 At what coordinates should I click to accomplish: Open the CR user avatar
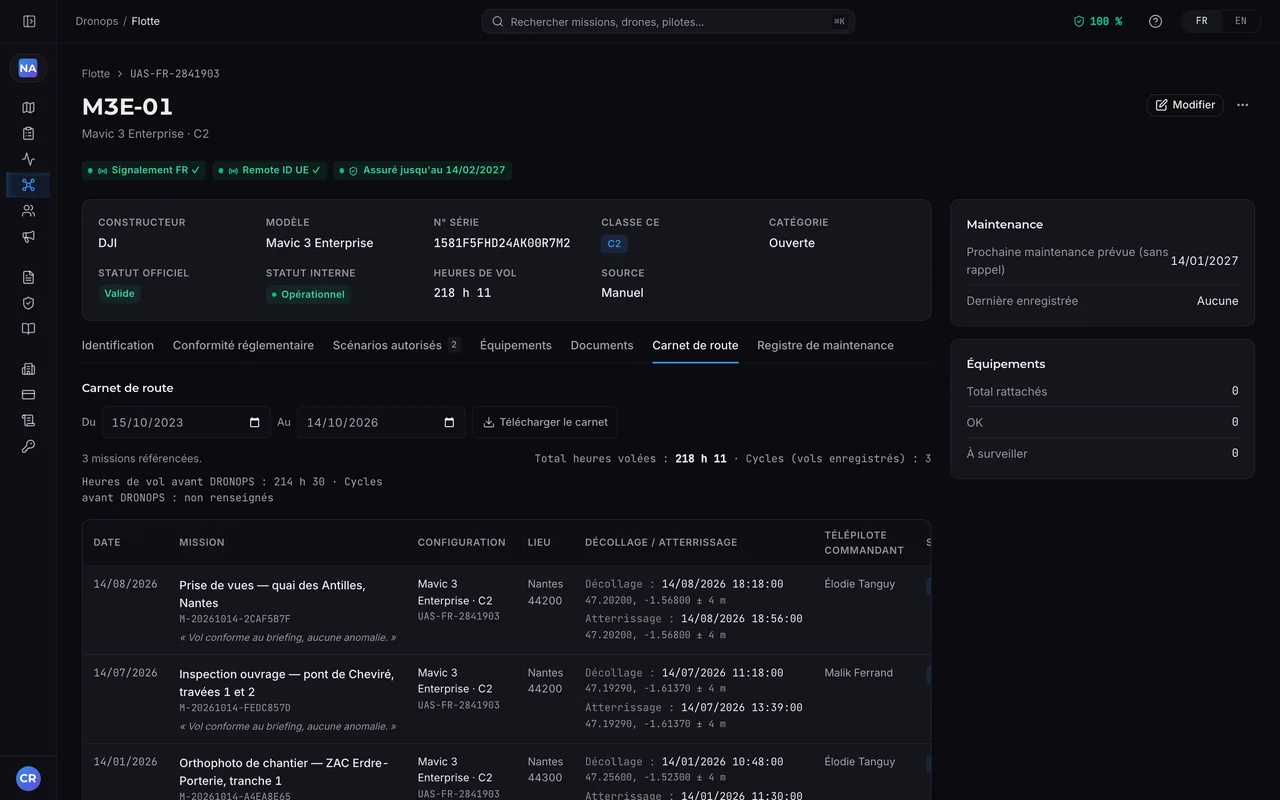point(28,778)
